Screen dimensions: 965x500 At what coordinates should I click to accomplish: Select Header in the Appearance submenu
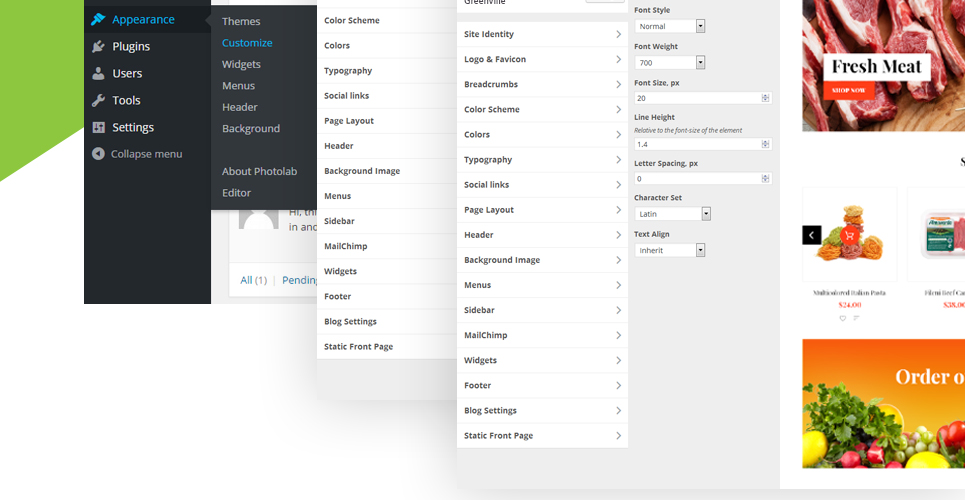pos(239,107)
